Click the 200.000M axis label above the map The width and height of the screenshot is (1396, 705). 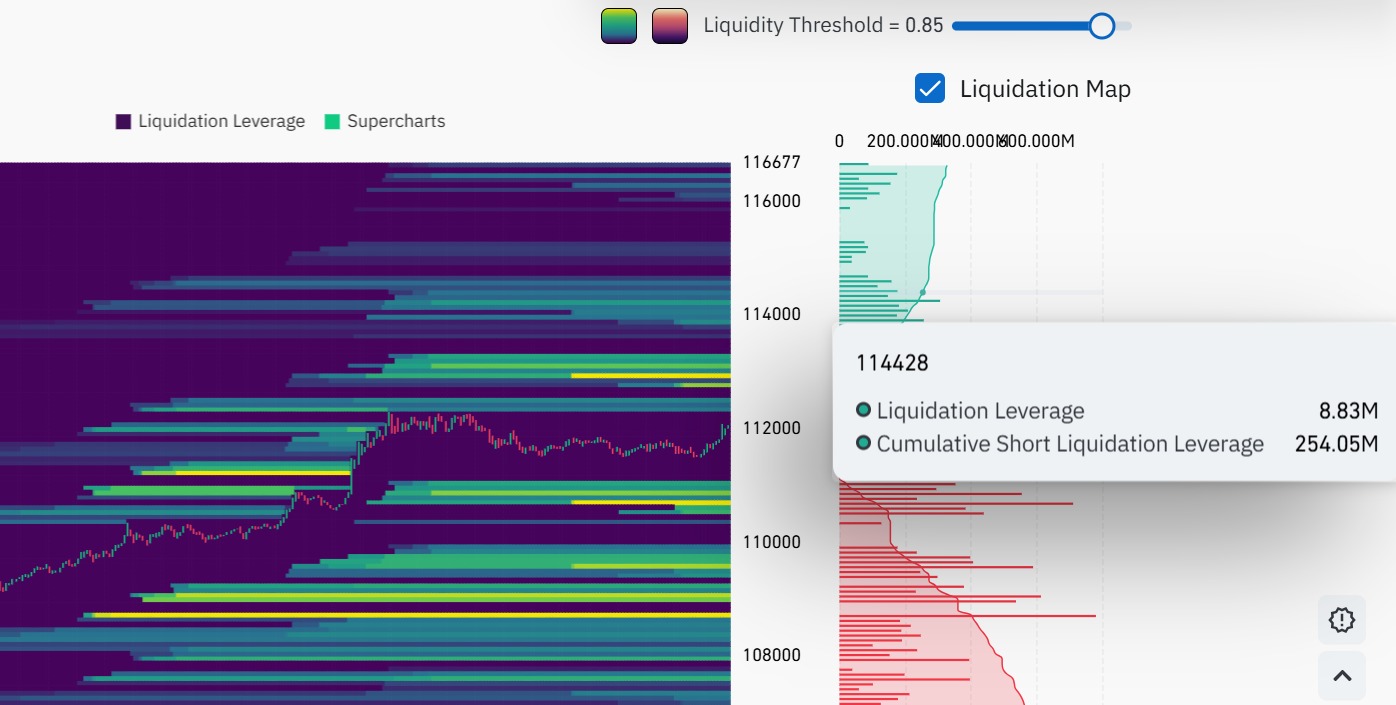[900, 140]
